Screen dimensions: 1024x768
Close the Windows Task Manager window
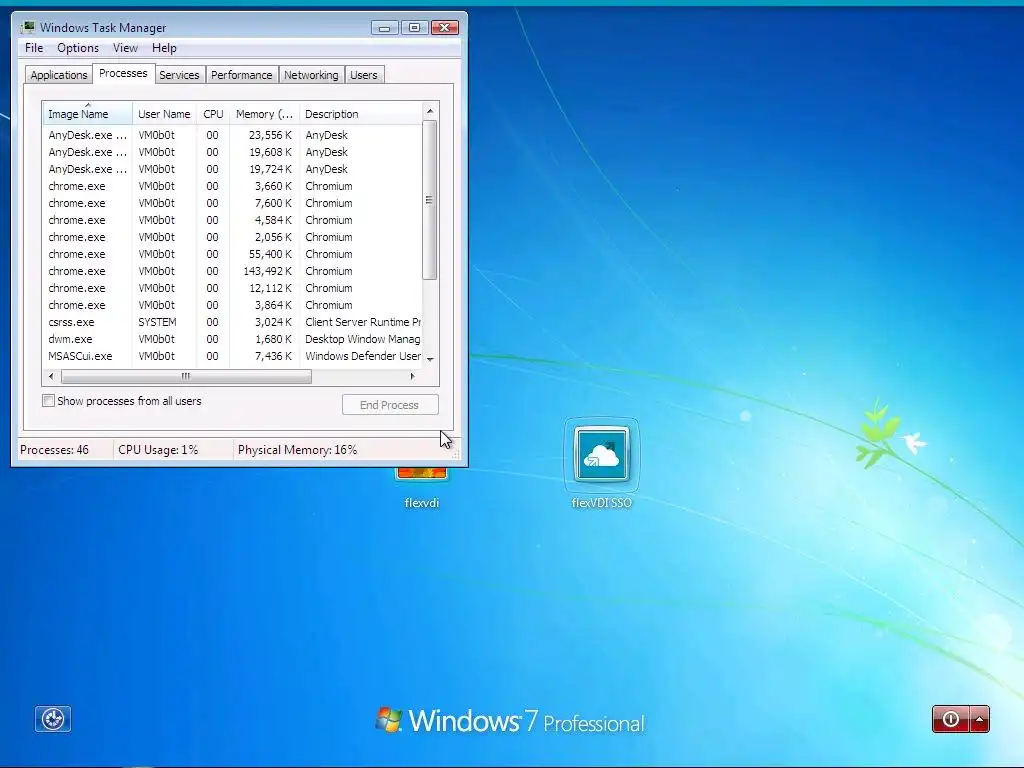tap(444, 27)
